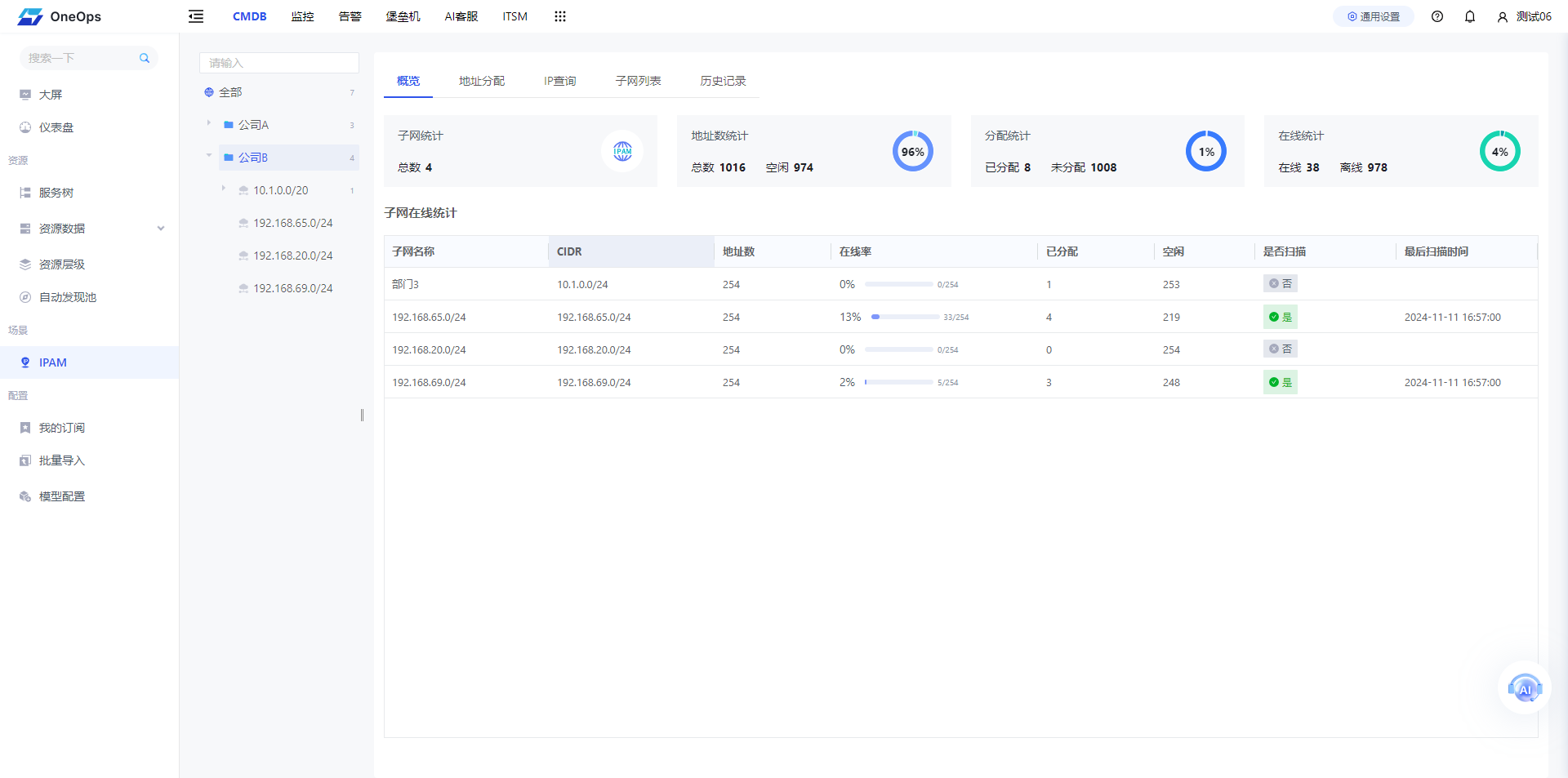
Task: Click the IPAM globe icon in 子网统计 card
Action: (x=623, y=151)
